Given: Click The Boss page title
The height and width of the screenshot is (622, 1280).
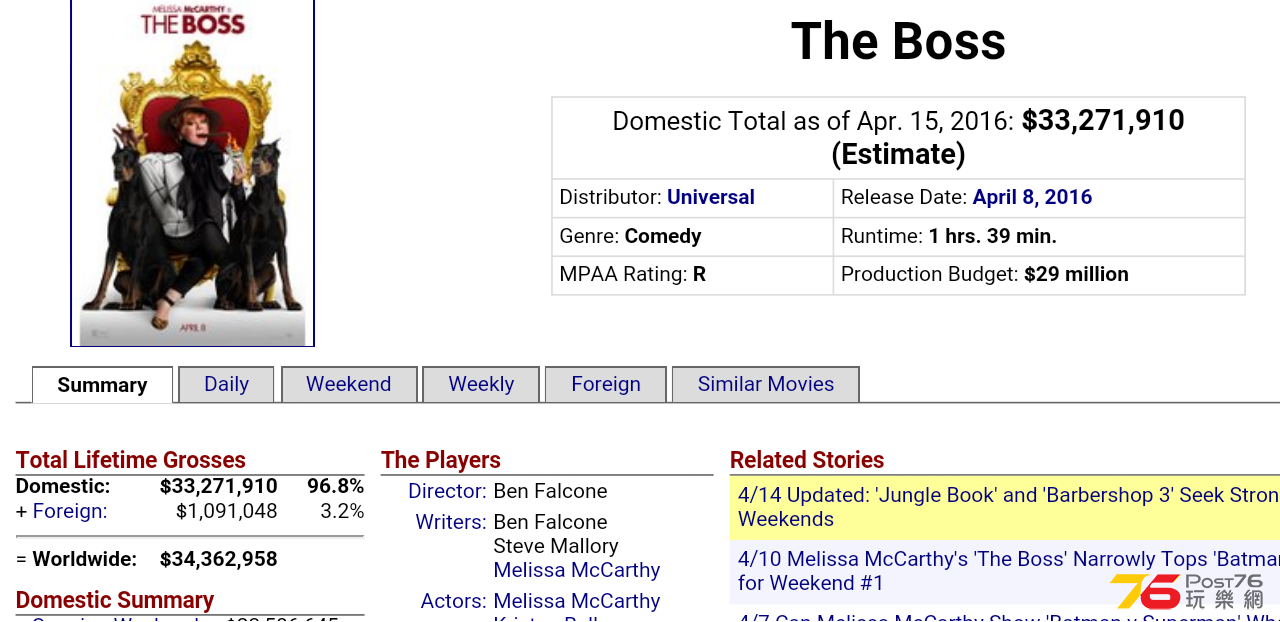Looking at the screenshot, I should (898, 42).
